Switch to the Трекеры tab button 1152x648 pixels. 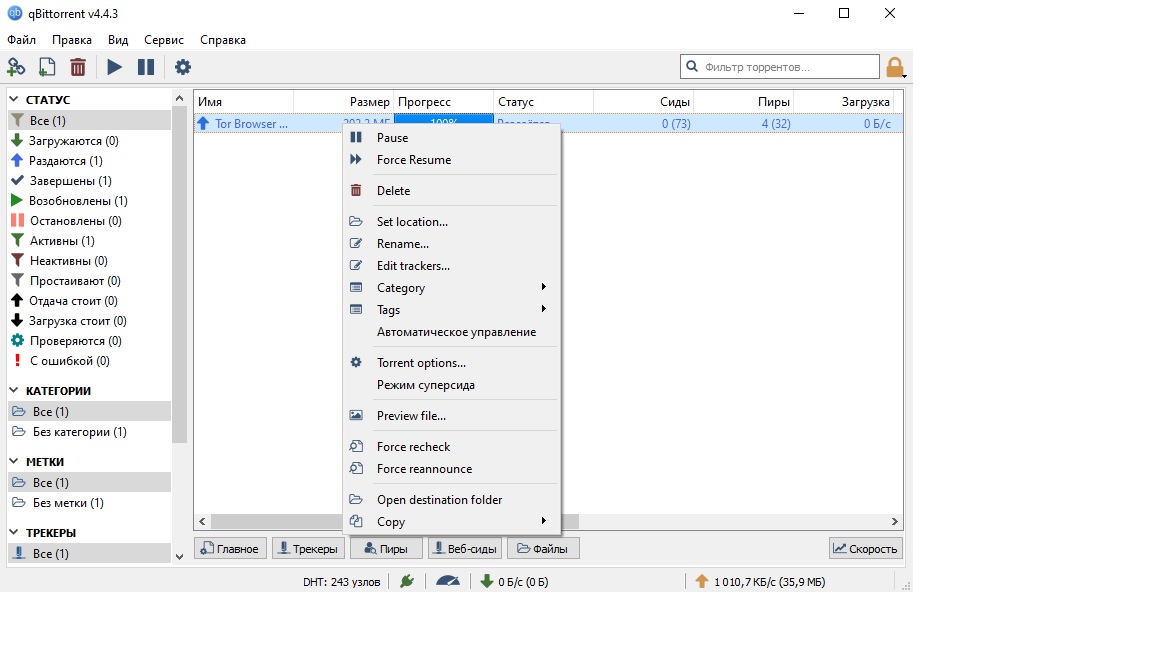point(308,548)
